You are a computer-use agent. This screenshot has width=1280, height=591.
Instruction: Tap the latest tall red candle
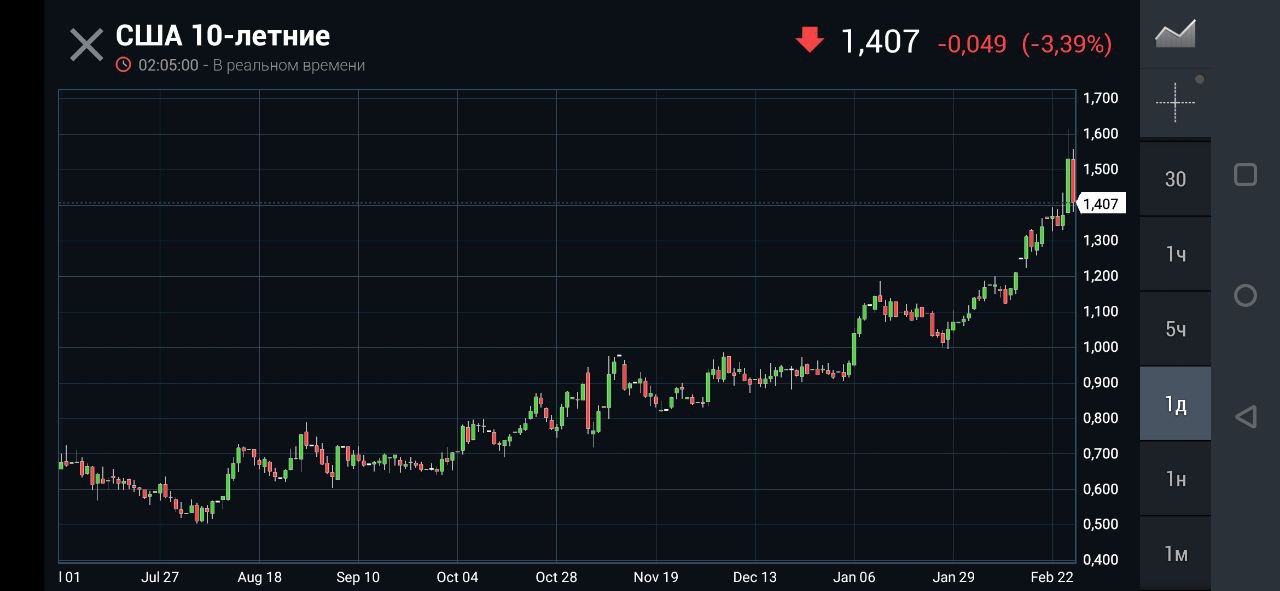tap(1072, 182)
